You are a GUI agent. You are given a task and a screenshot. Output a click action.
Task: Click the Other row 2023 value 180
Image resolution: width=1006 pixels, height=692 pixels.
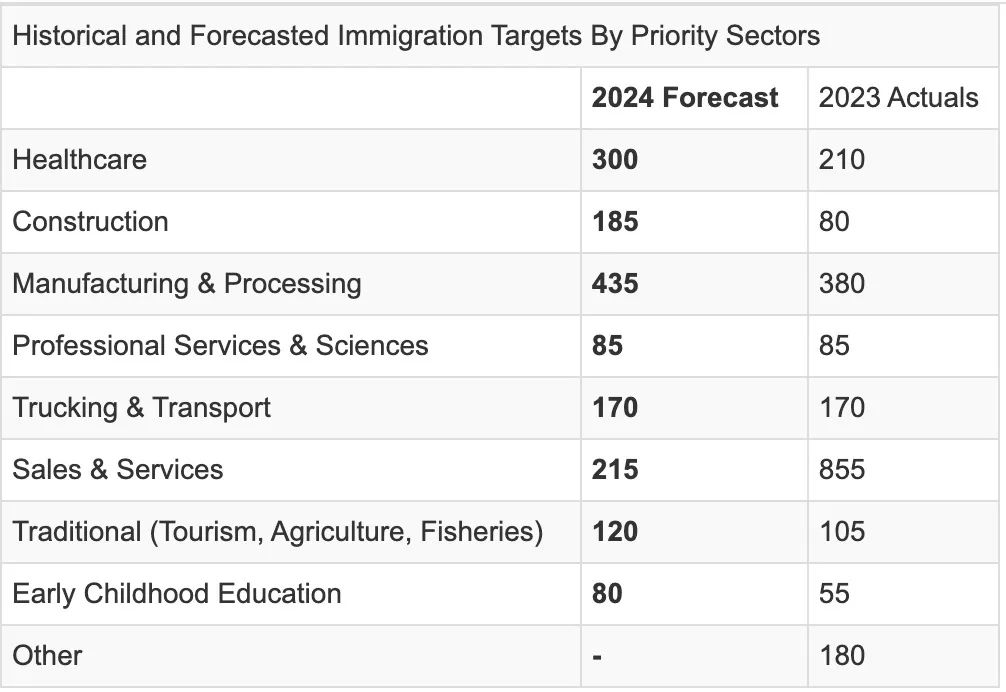(x=842, y=656)
